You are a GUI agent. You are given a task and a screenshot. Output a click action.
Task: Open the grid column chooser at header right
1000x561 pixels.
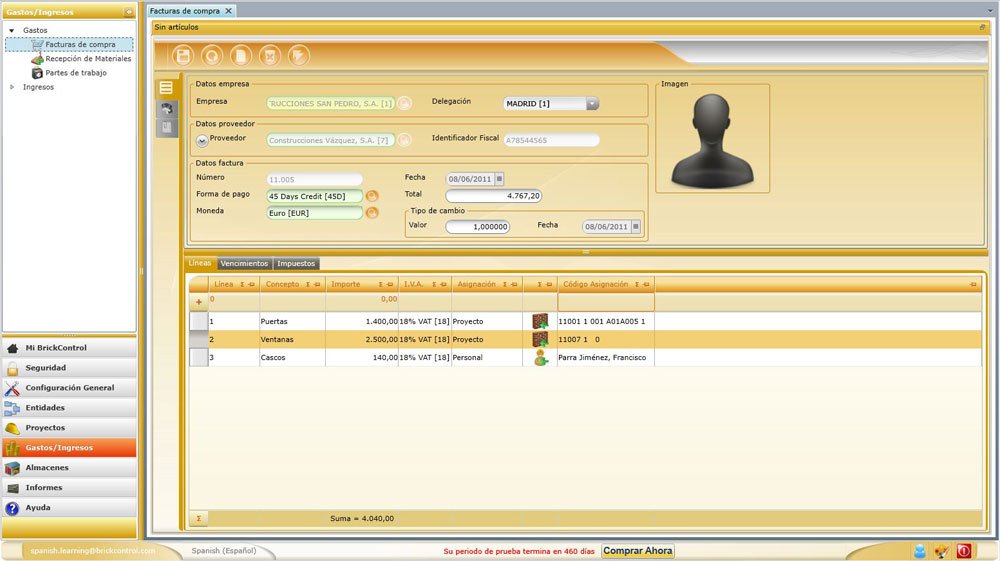[x=973, y=284]
